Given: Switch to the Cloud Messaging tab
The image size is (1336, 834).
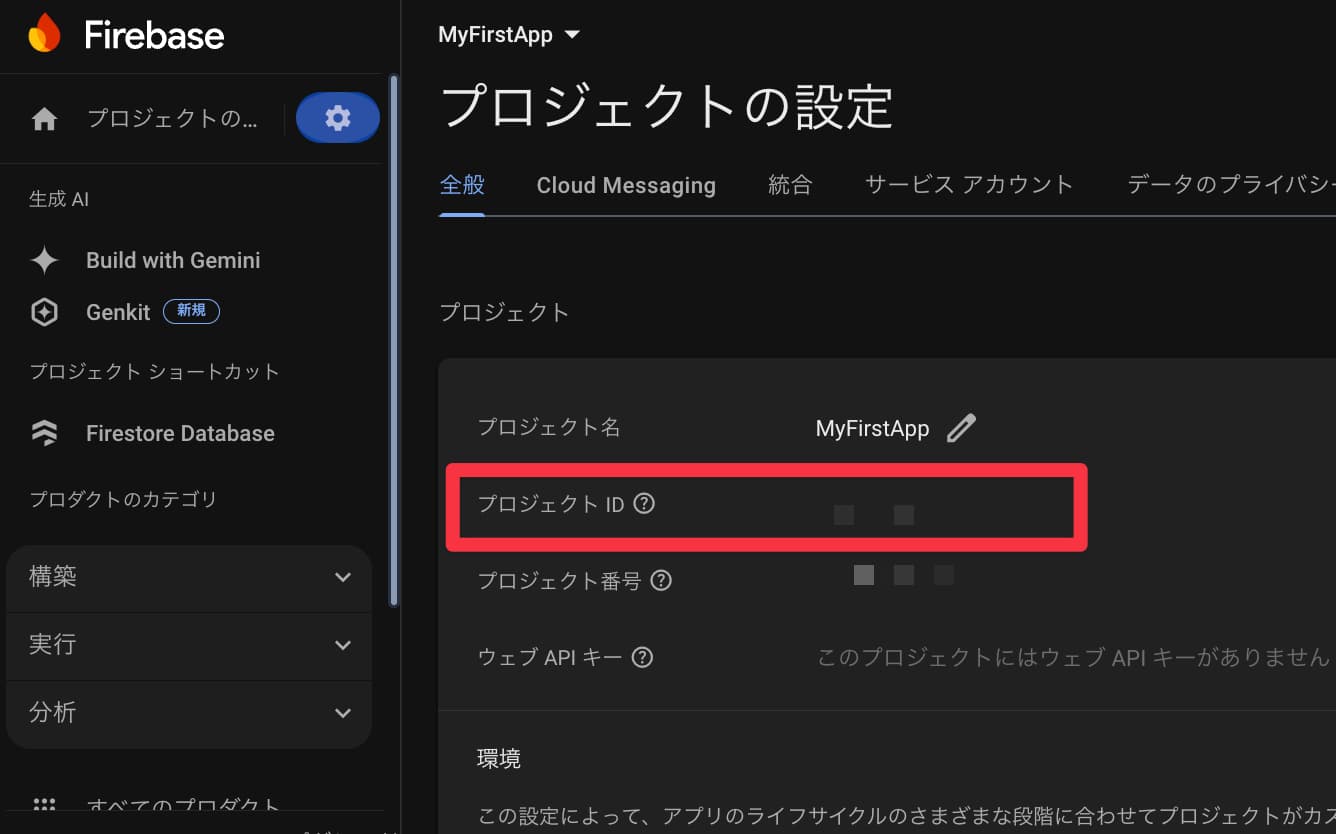Looking at the screenshot, I should click(626, 185).
